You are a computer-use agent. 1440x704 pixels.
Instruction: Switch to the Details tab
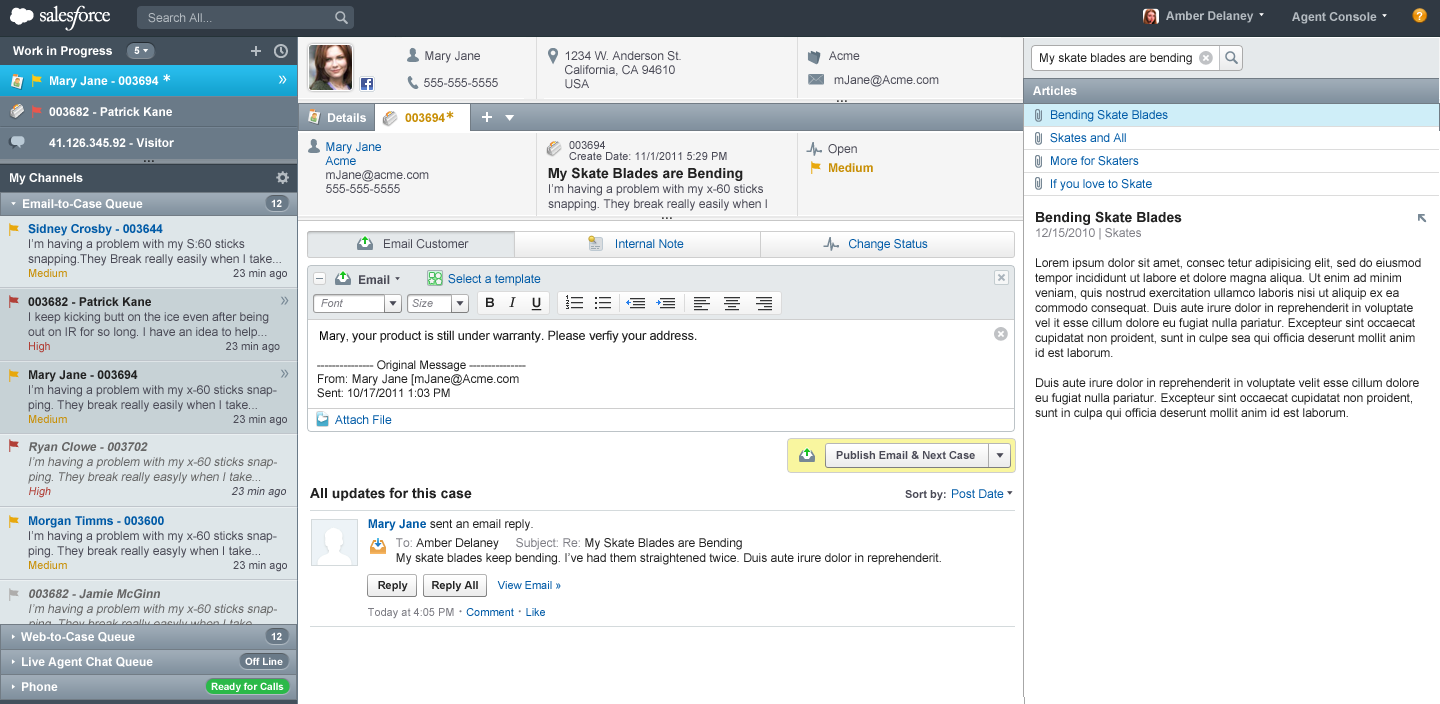tap(337, 117)
